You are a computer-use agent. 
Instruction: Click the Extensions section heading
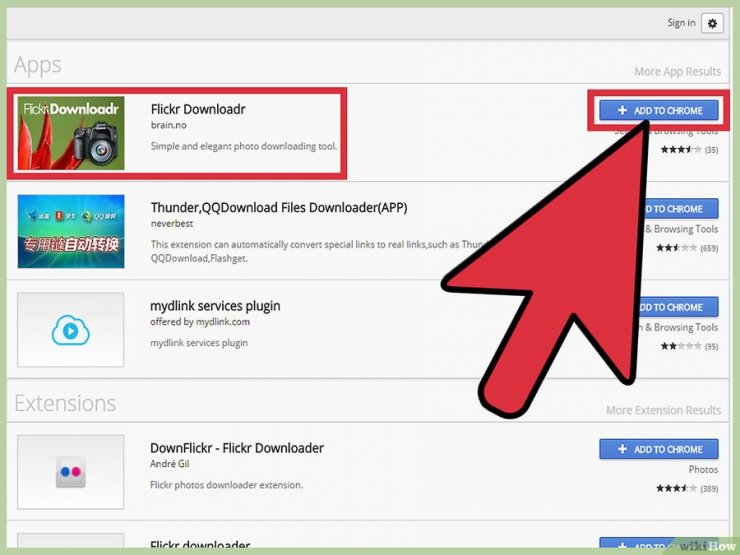click(65, 404)
